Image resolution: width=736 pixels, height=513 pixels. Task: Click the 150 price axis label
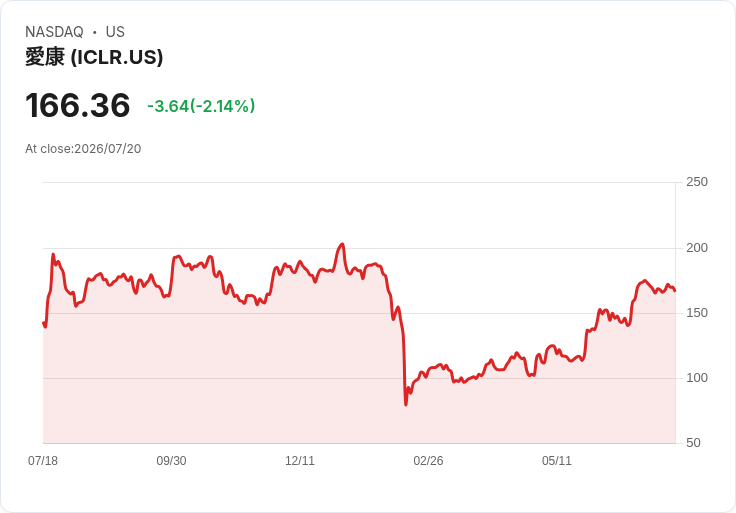pyautogui.click(x=697, y=313)
